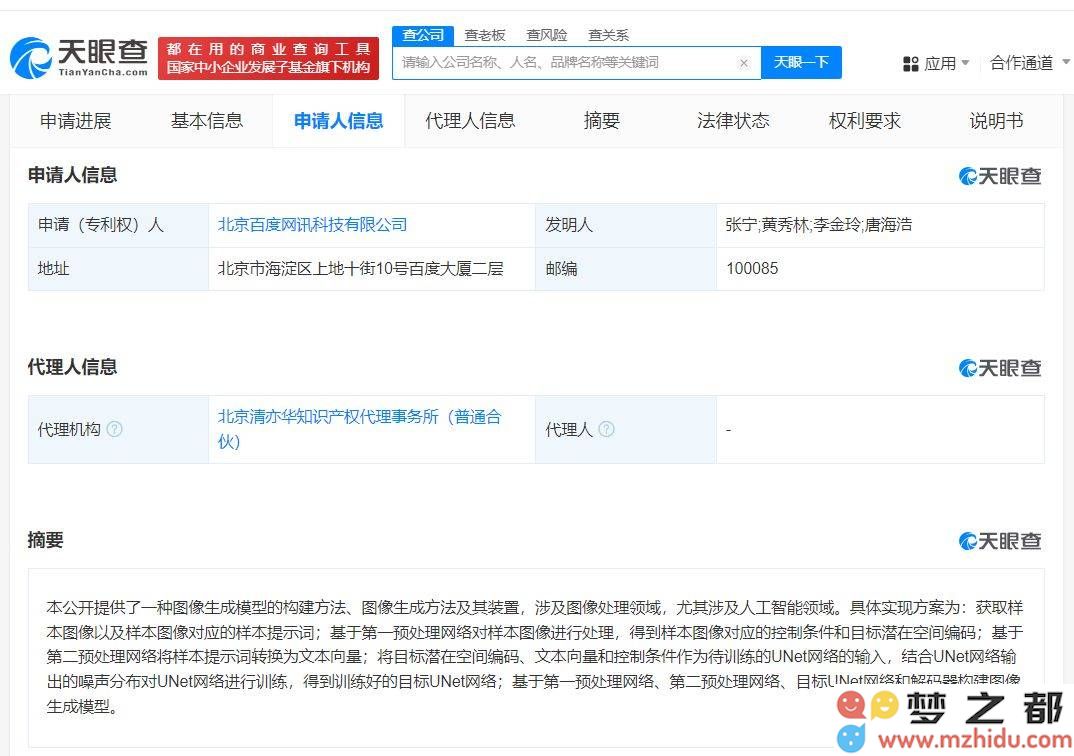Viewport: 1074px width, 756px height.
Task: Click the postal code 100085
Action: coord(752,268)
